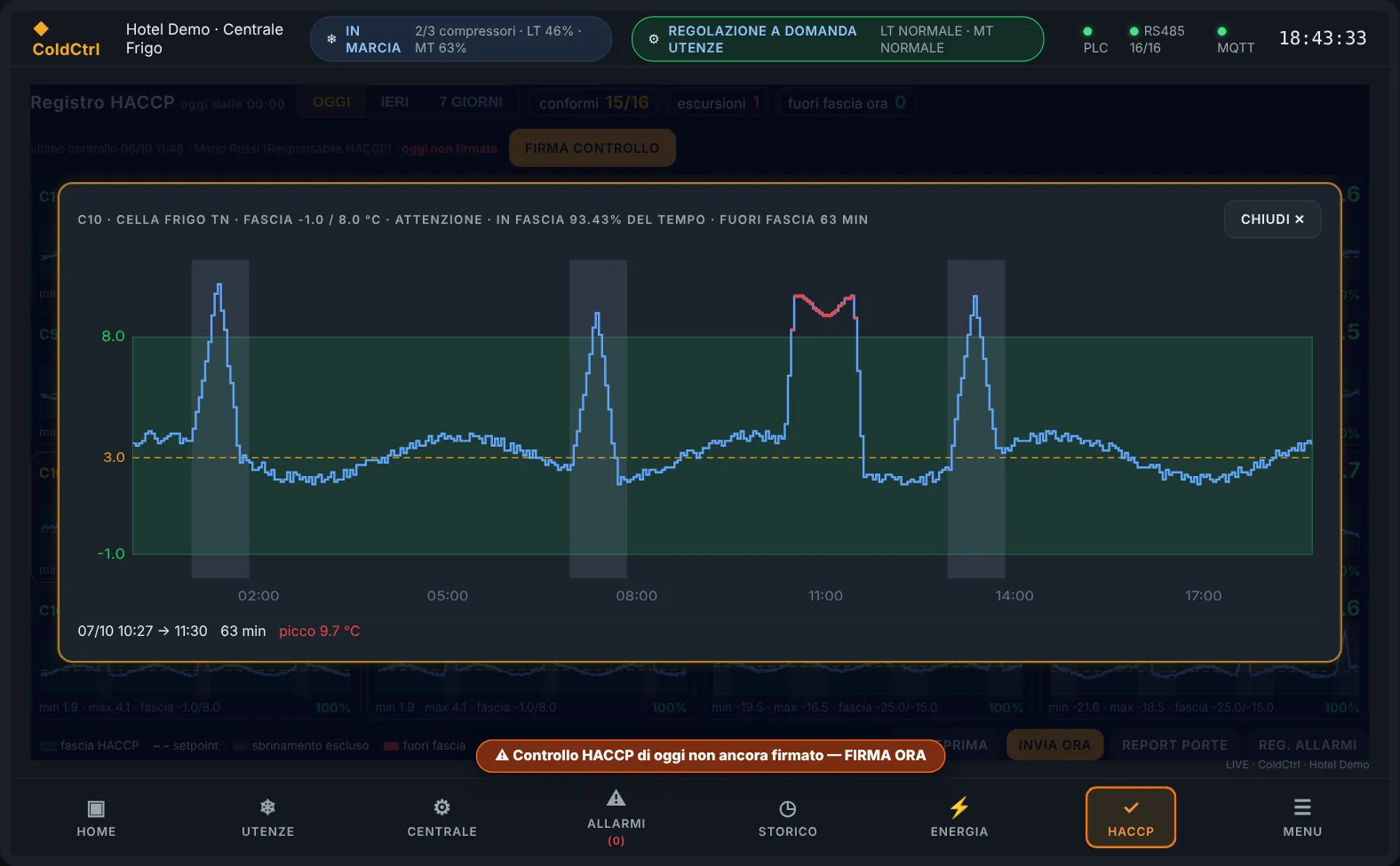Open HOME from the bottom navigation
This screenshot has width=1400, height=866.
(96, 817)
